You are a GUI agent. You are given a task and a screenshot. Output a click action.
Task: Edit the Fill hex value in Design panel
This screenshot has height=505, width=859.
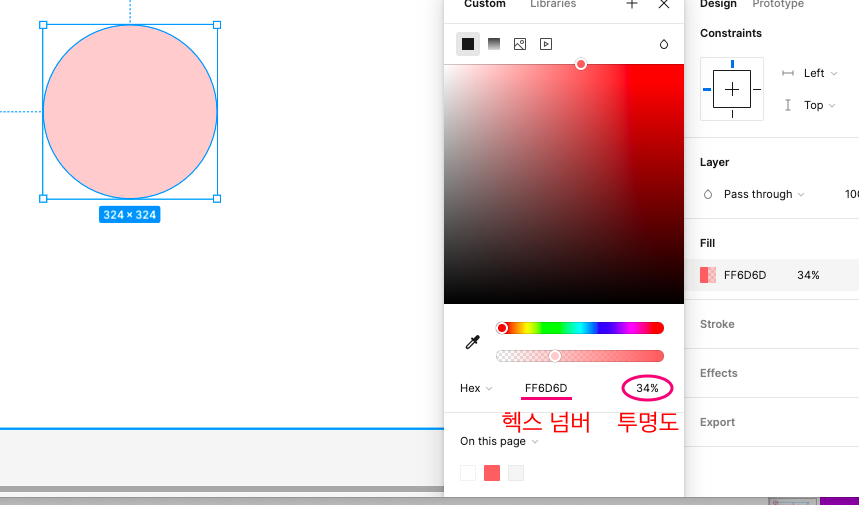click(745, 275)
